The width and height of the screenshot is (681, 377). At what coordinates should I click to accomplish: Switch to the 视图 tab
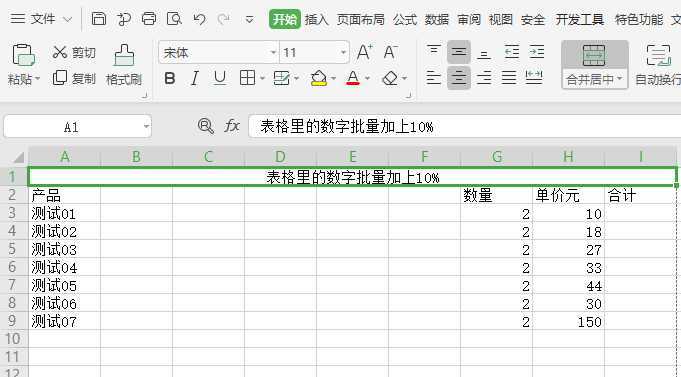click(500, 20)
